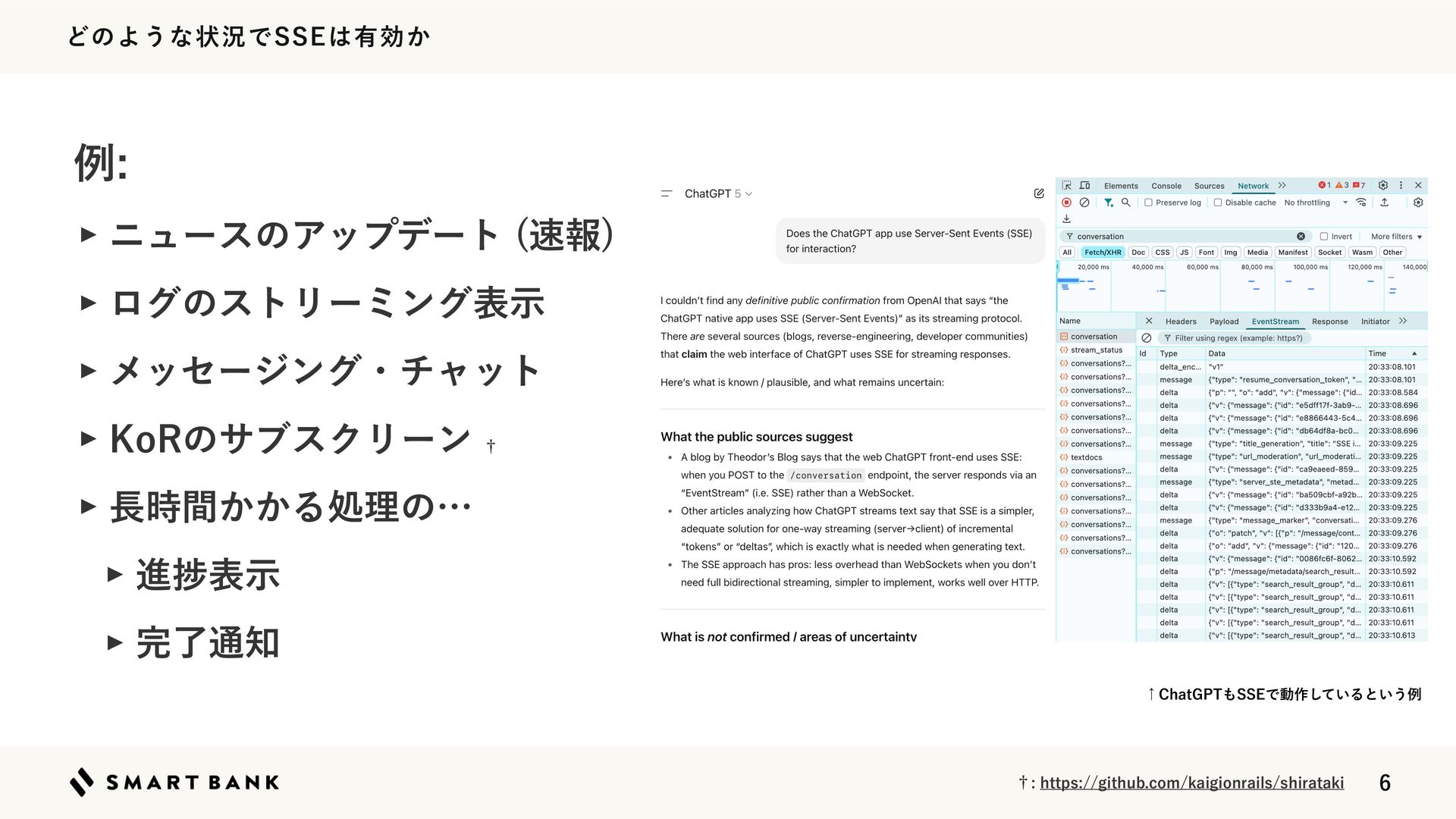This screenshot has height=819, width=1456.
Task: Toggle the Font filter chip
Action: point(1207,253)
